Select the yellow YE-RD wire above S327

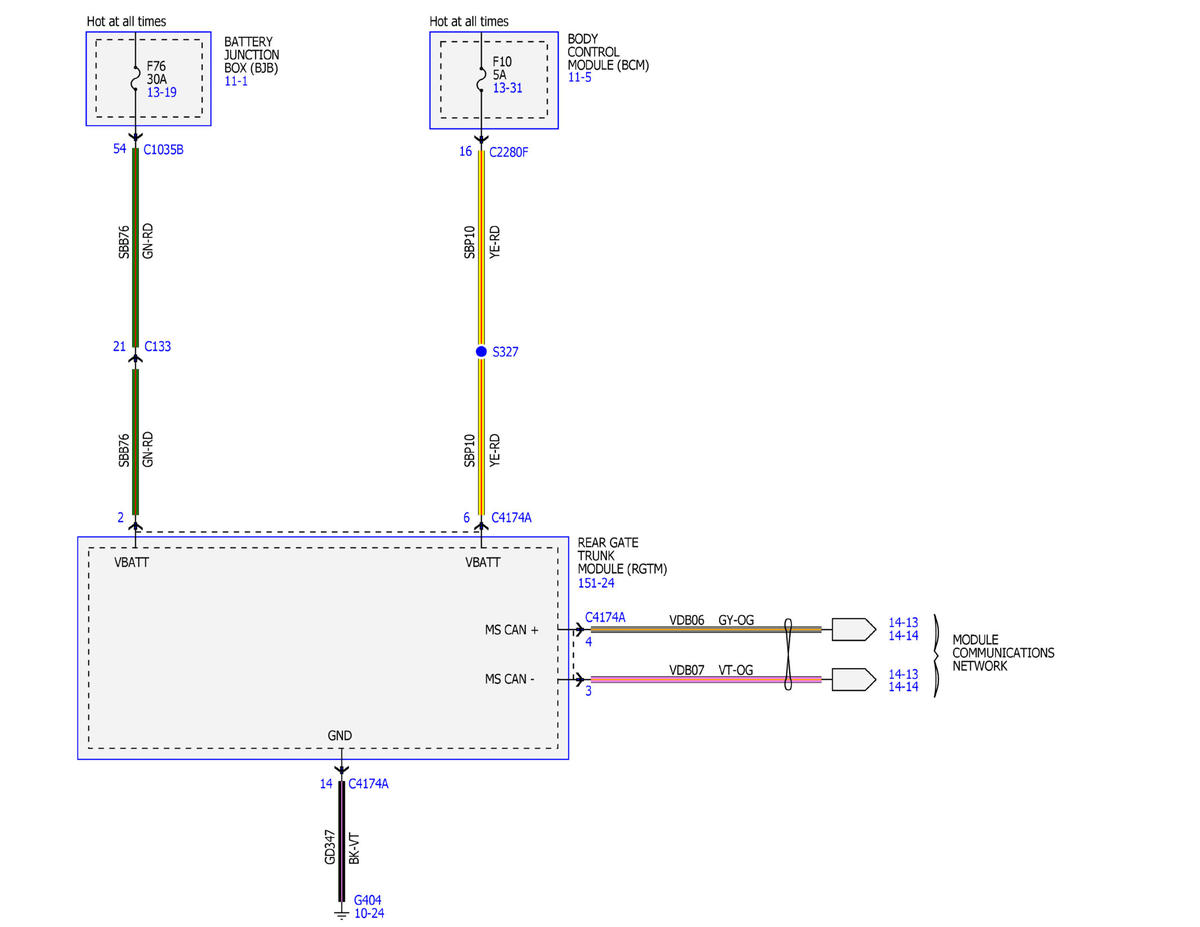(481, 248)
